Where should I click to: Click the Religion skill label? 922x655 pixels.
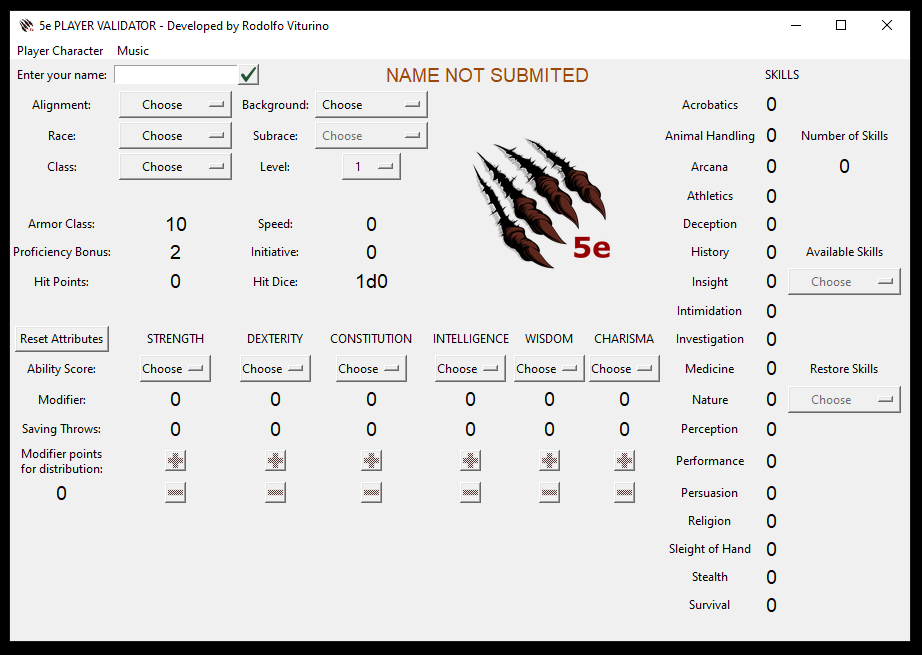click(x=709, y=521)
